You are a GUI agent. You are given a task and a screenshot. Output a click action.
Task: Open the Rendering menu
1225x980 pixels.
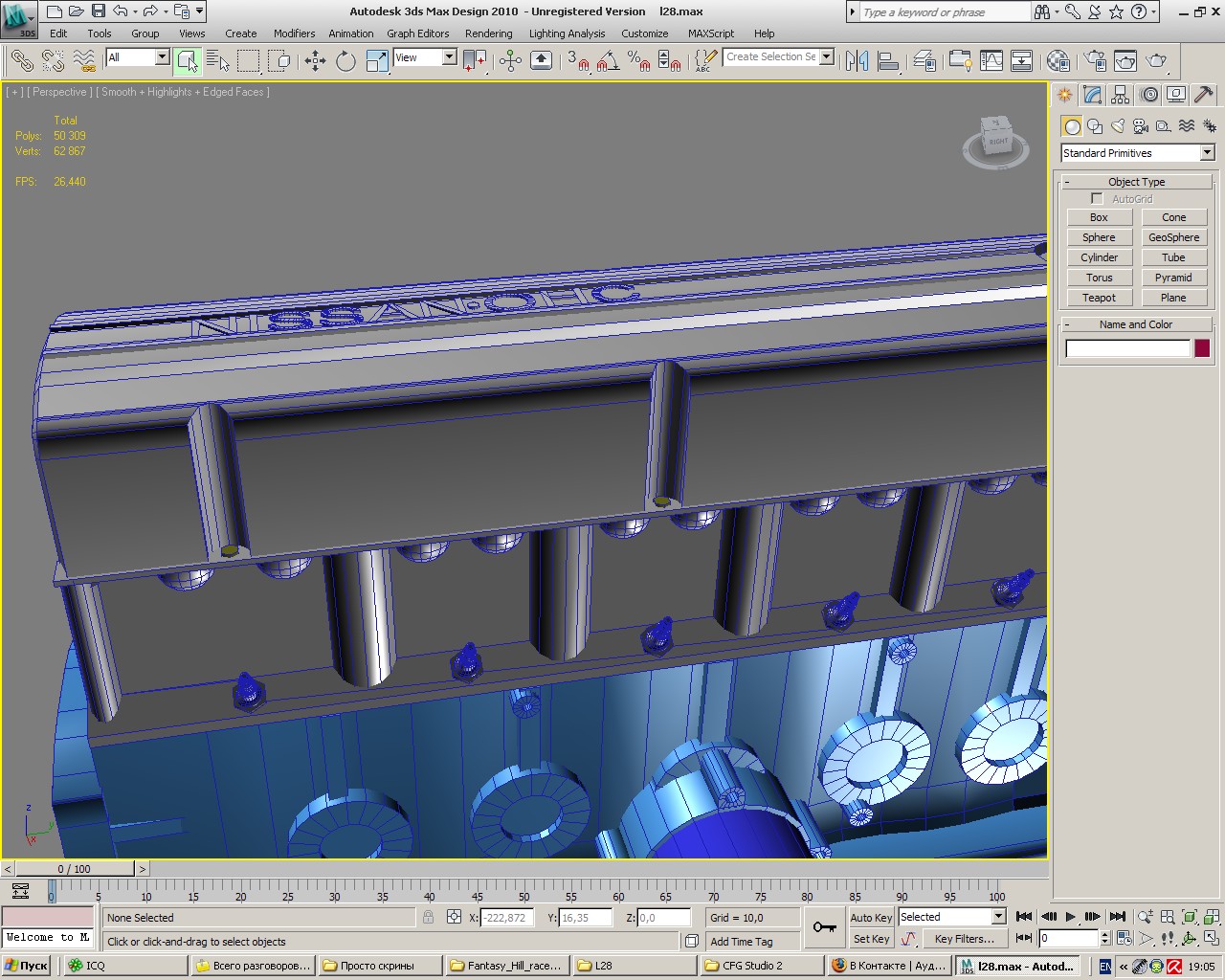[x=489, y=33]
